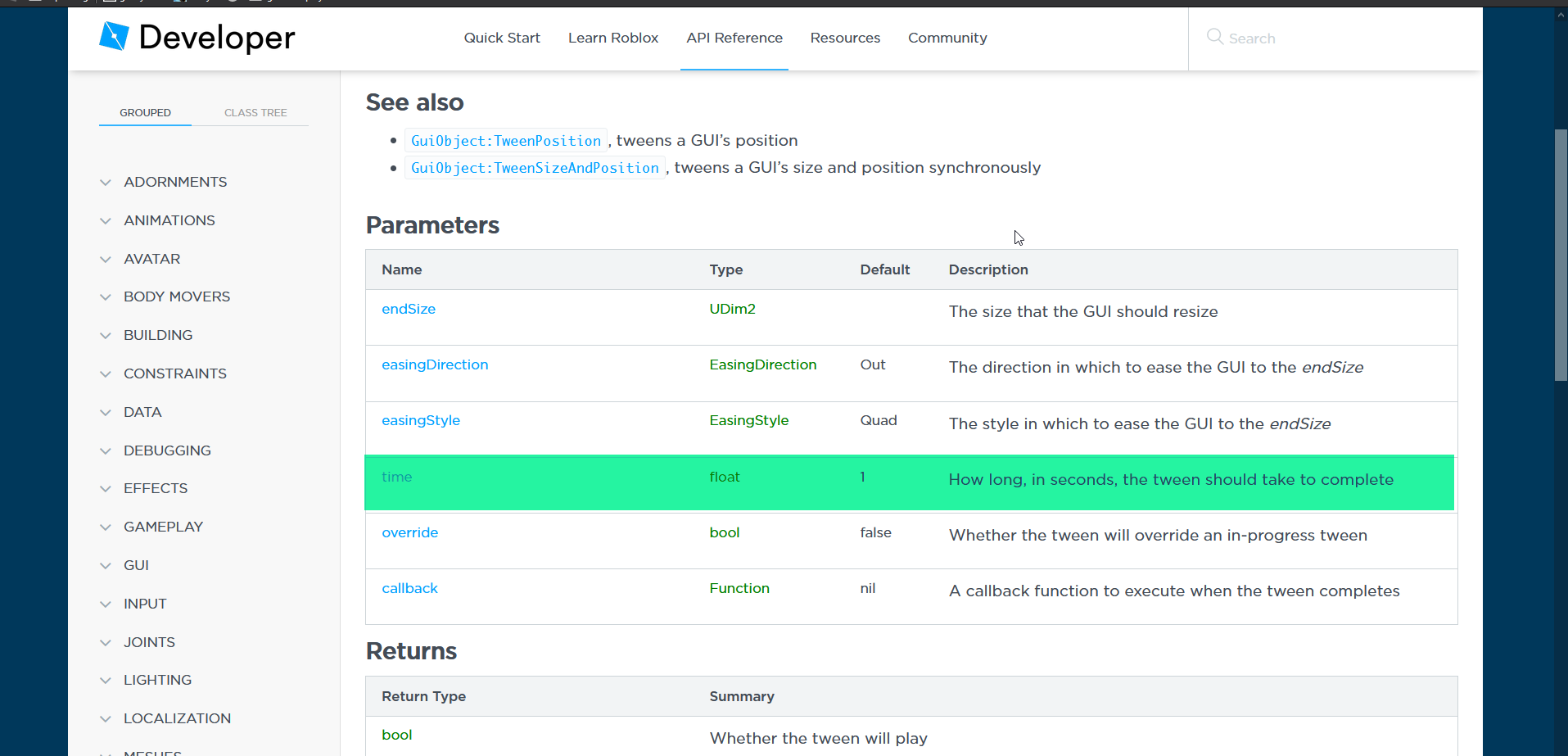Expand the DATA category

pyautogui.click(x=142, y=412)
